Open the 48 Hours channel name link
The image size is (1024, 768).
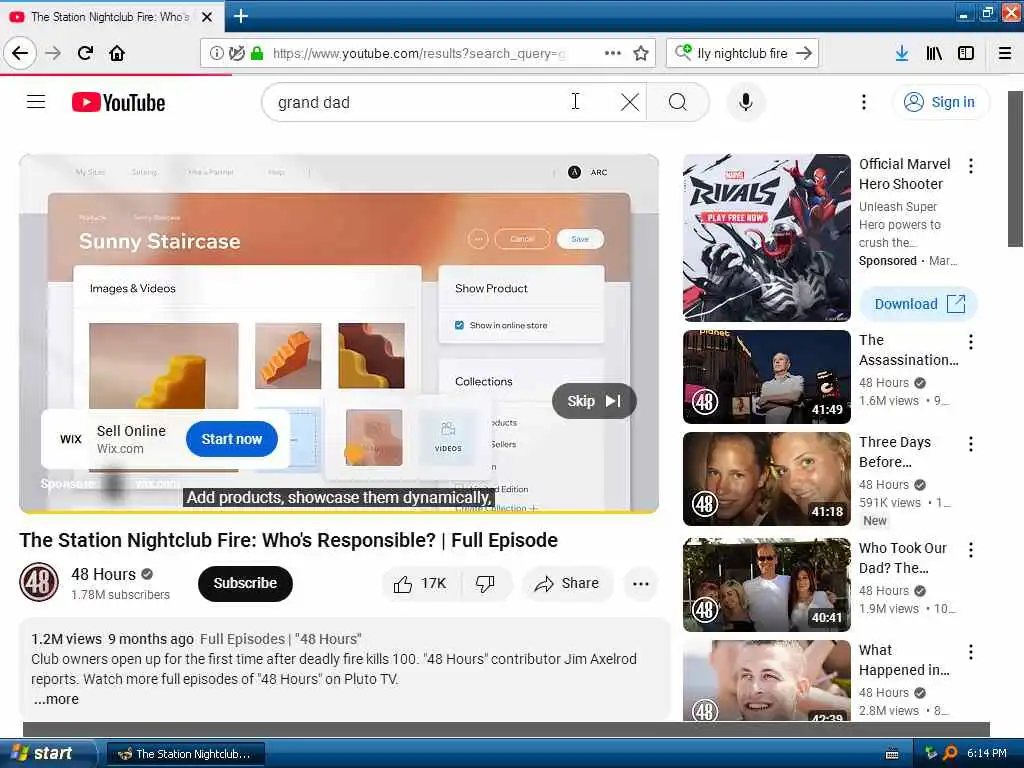click(x=103, y=574)
